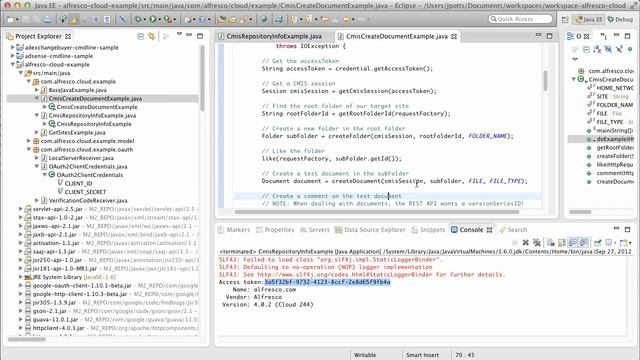This screenshot has height=360, width=640.
Task: Select GetSitesExample.java in the tree
Action: (77, 132)
